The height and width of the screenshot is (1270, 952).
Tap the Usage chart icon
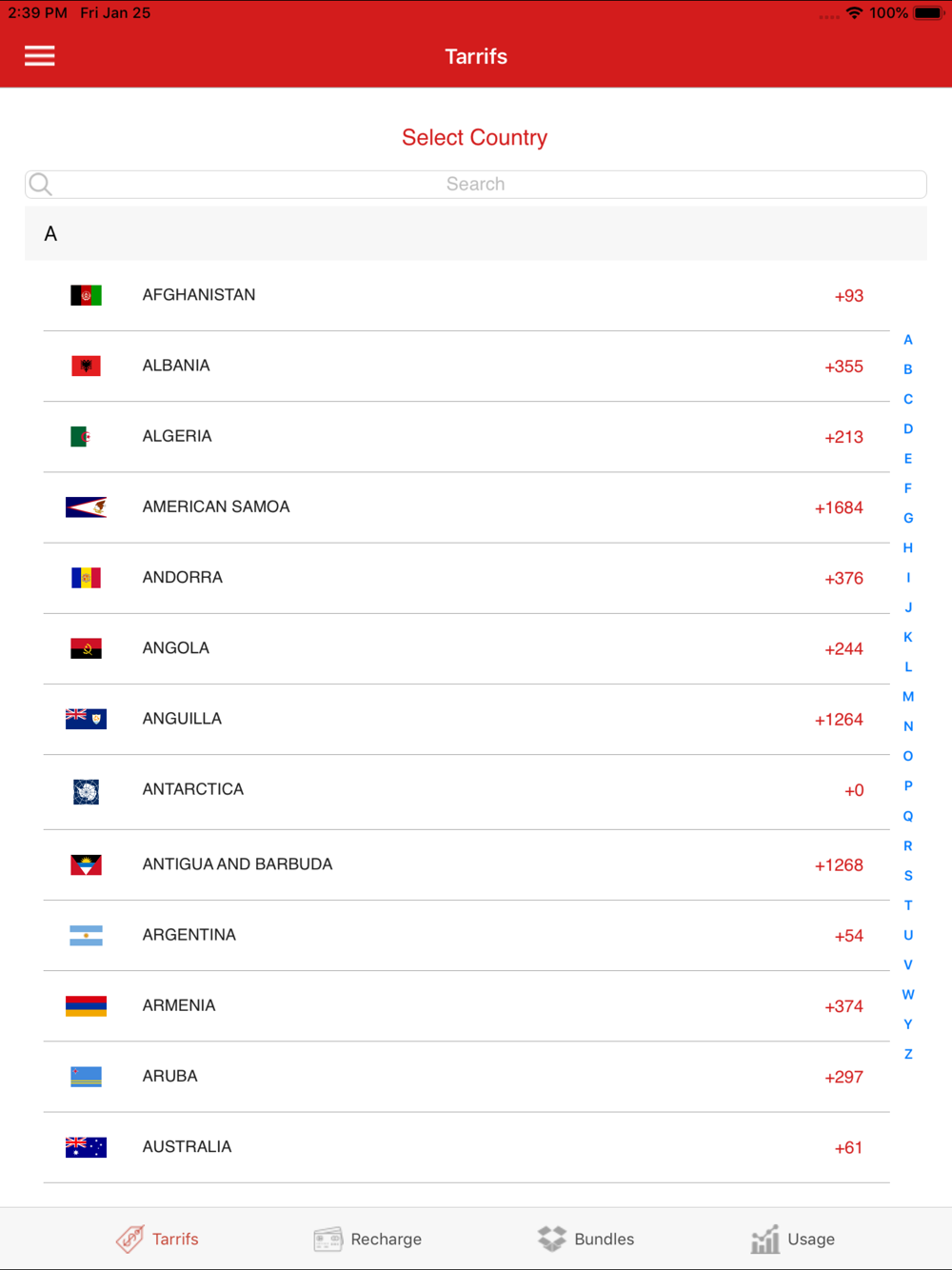764,1239
